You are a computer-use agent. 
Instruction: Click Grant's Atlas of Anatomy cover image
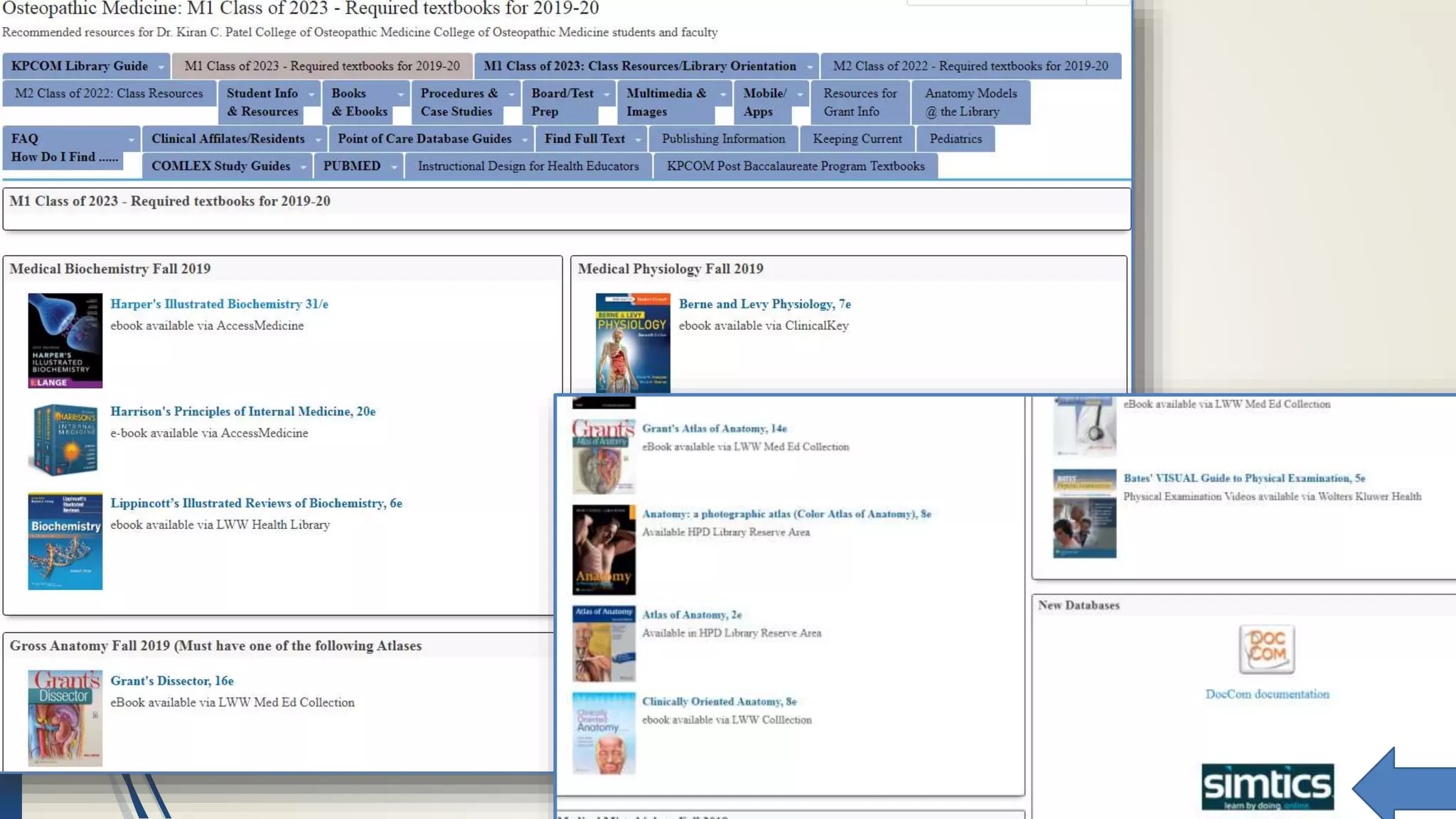point(604,456)
